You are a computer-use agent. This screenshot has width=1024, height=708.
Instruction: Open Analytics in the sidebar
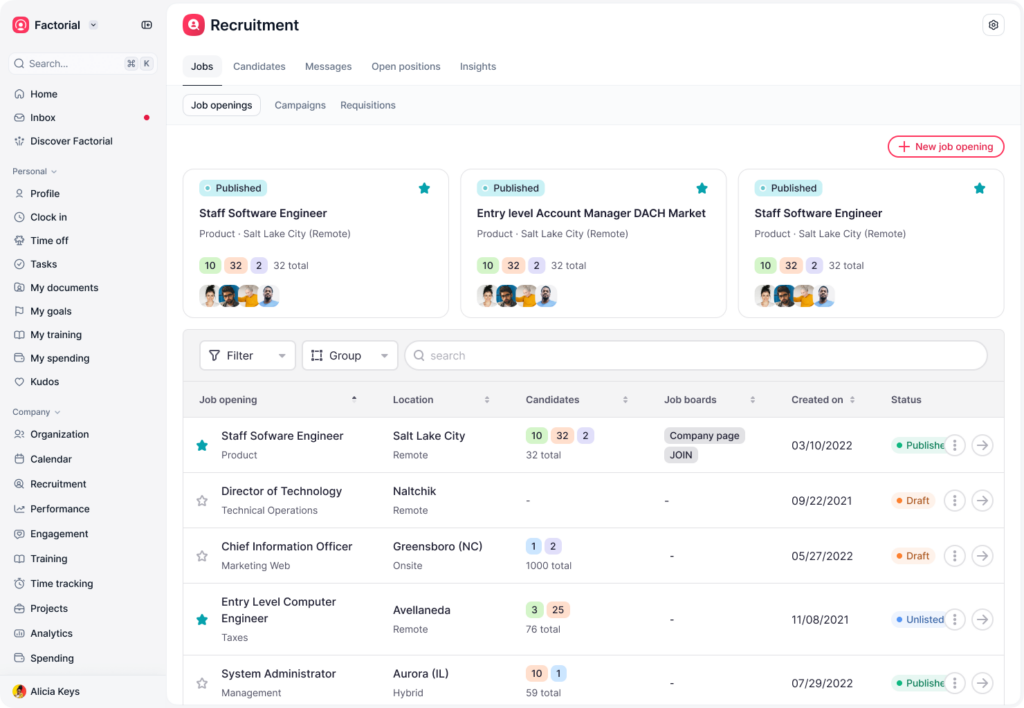[x=51, y=634]
